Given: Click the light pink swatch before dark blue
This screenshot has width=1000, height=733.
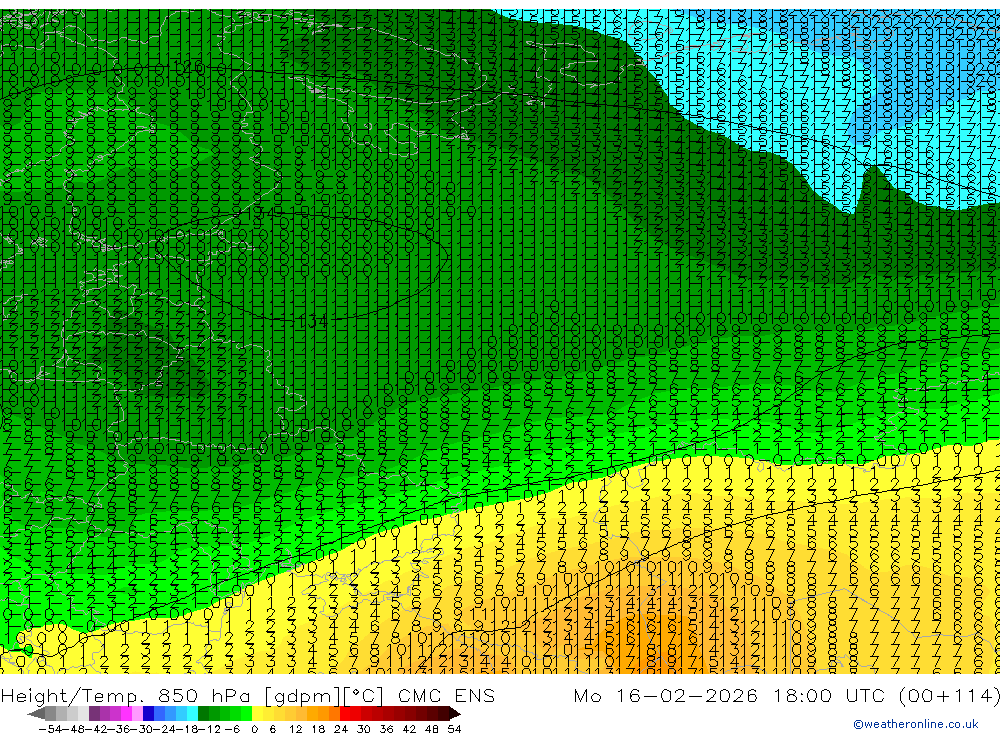Looking at the screenshot, I should point(137,714).
